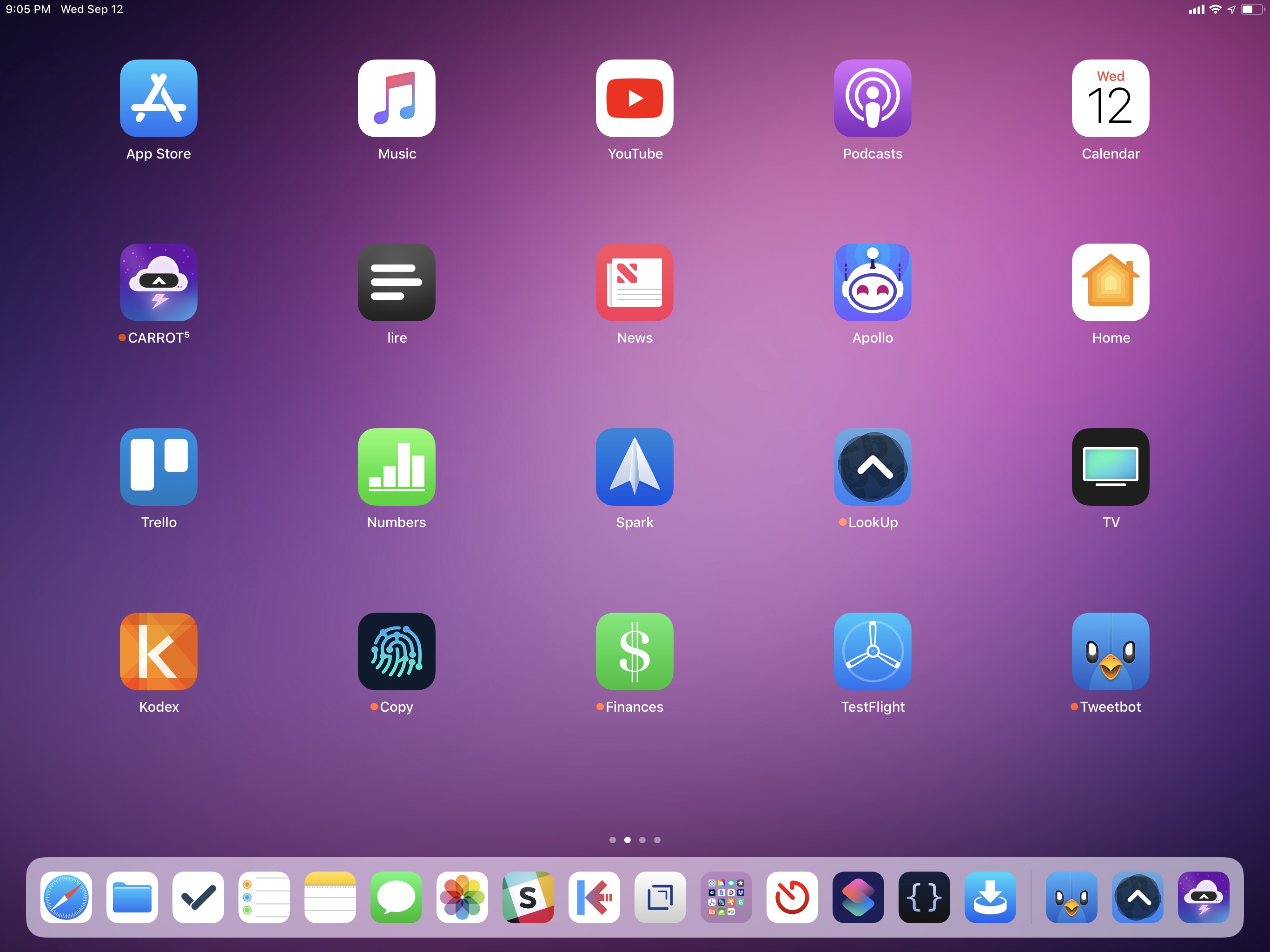Open the TestFlight app
This screenshot has height=952, width=1270.
pyautogui.click(x=873, y=651)
